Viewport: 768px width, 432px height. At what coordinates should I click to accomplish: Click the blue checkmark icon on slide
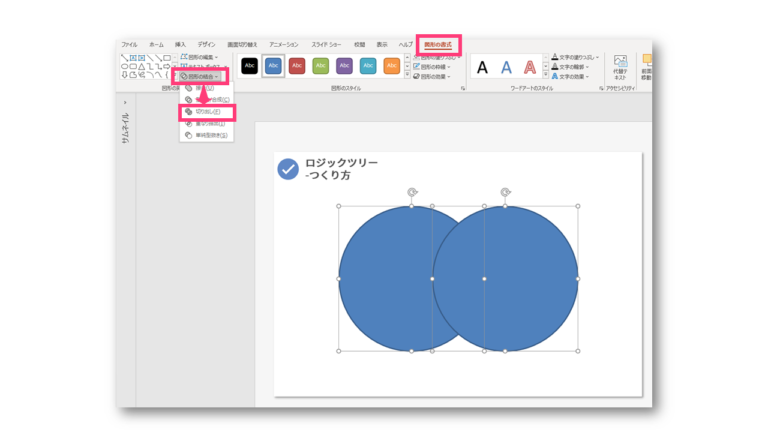click(x=288, y=169)
